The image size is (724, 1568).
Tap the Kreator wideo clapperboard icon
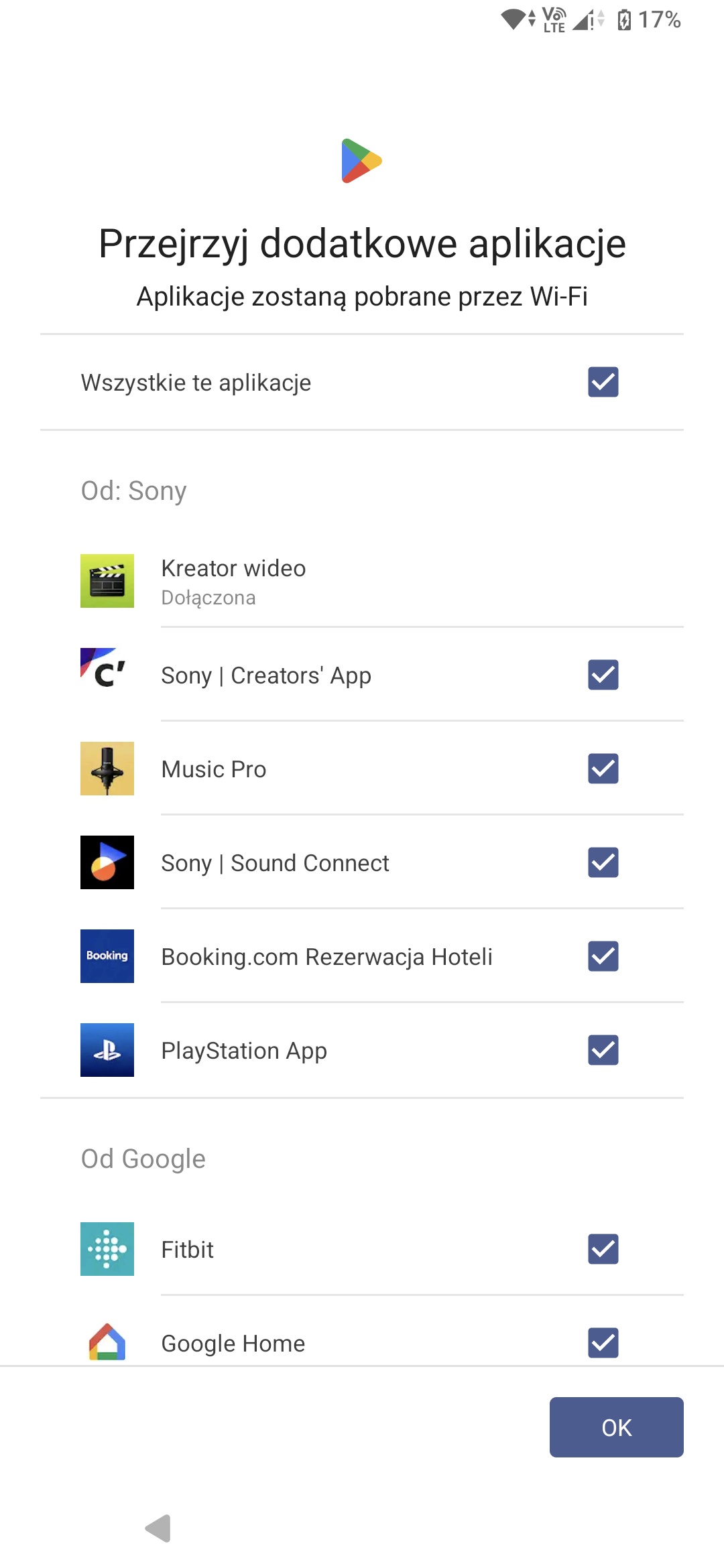(x=107, y=581)
